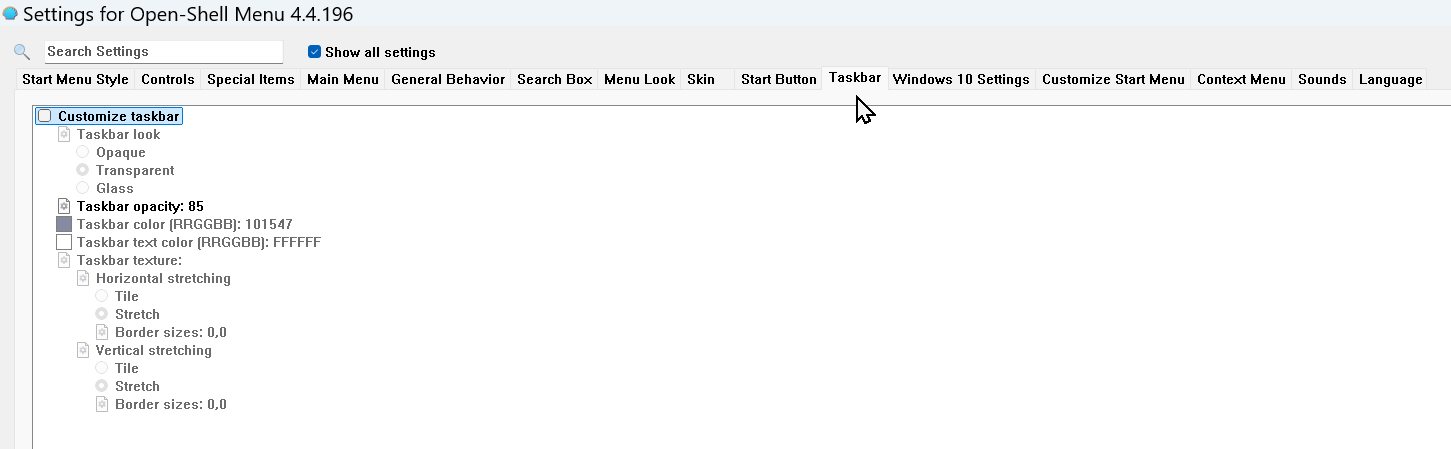Click the Horizontal stretching label

coord(163,278)
